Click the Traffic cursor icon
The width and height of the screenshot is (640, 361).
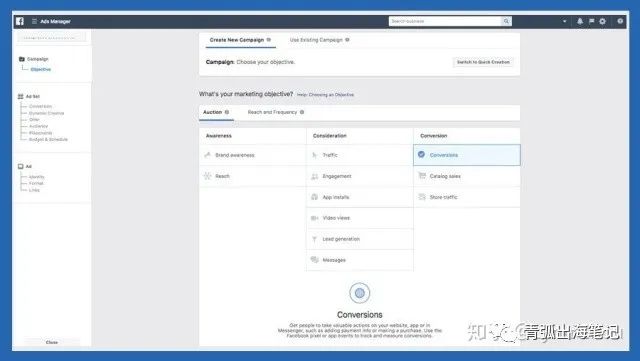pyautogui.click(x=314, y=155)
